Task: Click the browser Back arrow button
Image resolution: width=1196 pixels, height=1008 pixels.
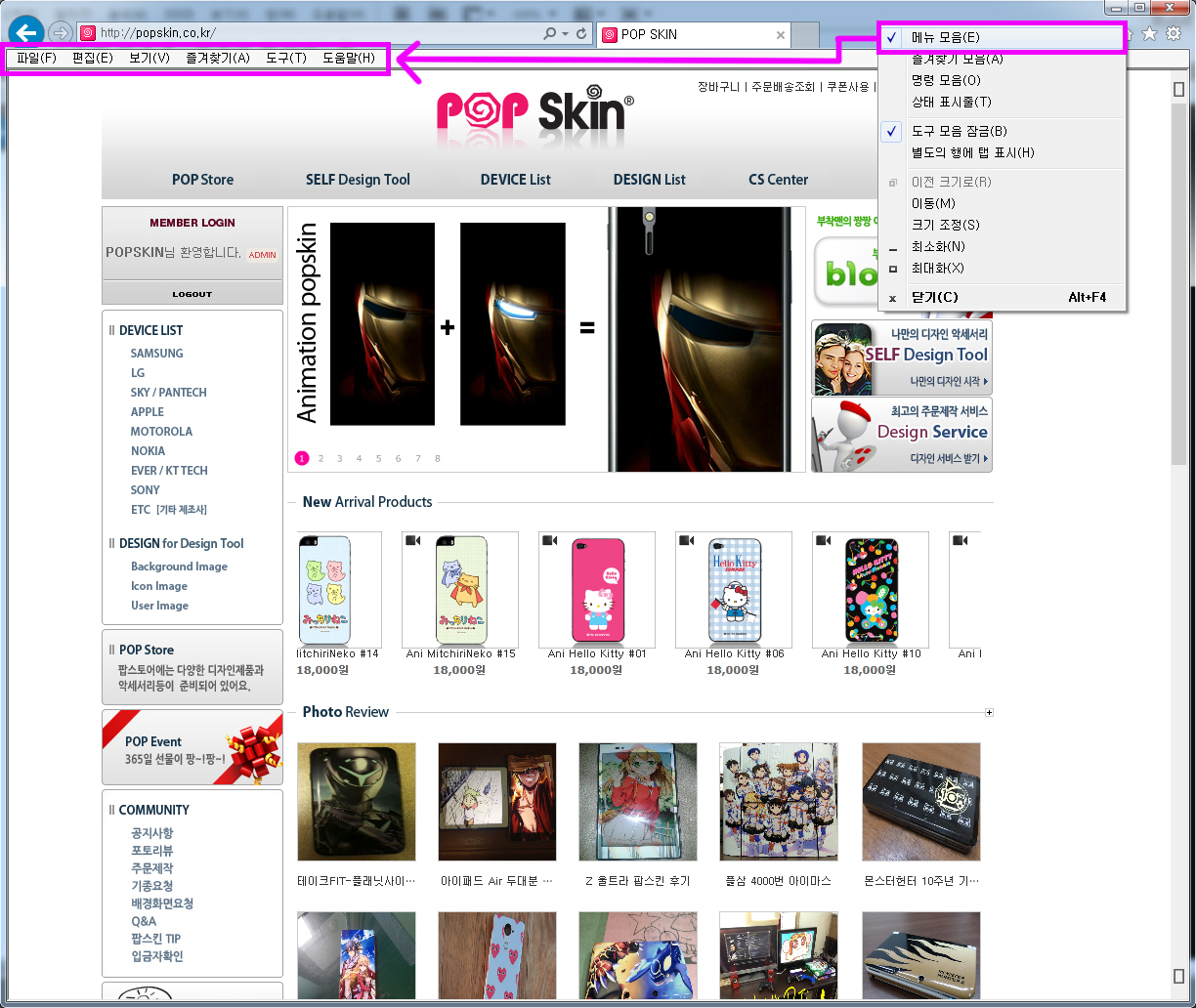Action: [24, 32]
